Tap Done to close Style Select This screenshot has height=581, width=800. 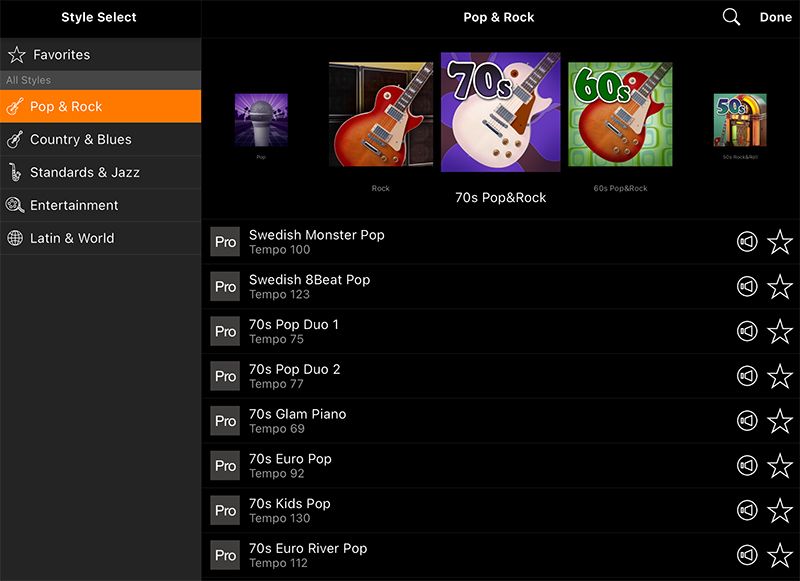[x=775, y=17]
